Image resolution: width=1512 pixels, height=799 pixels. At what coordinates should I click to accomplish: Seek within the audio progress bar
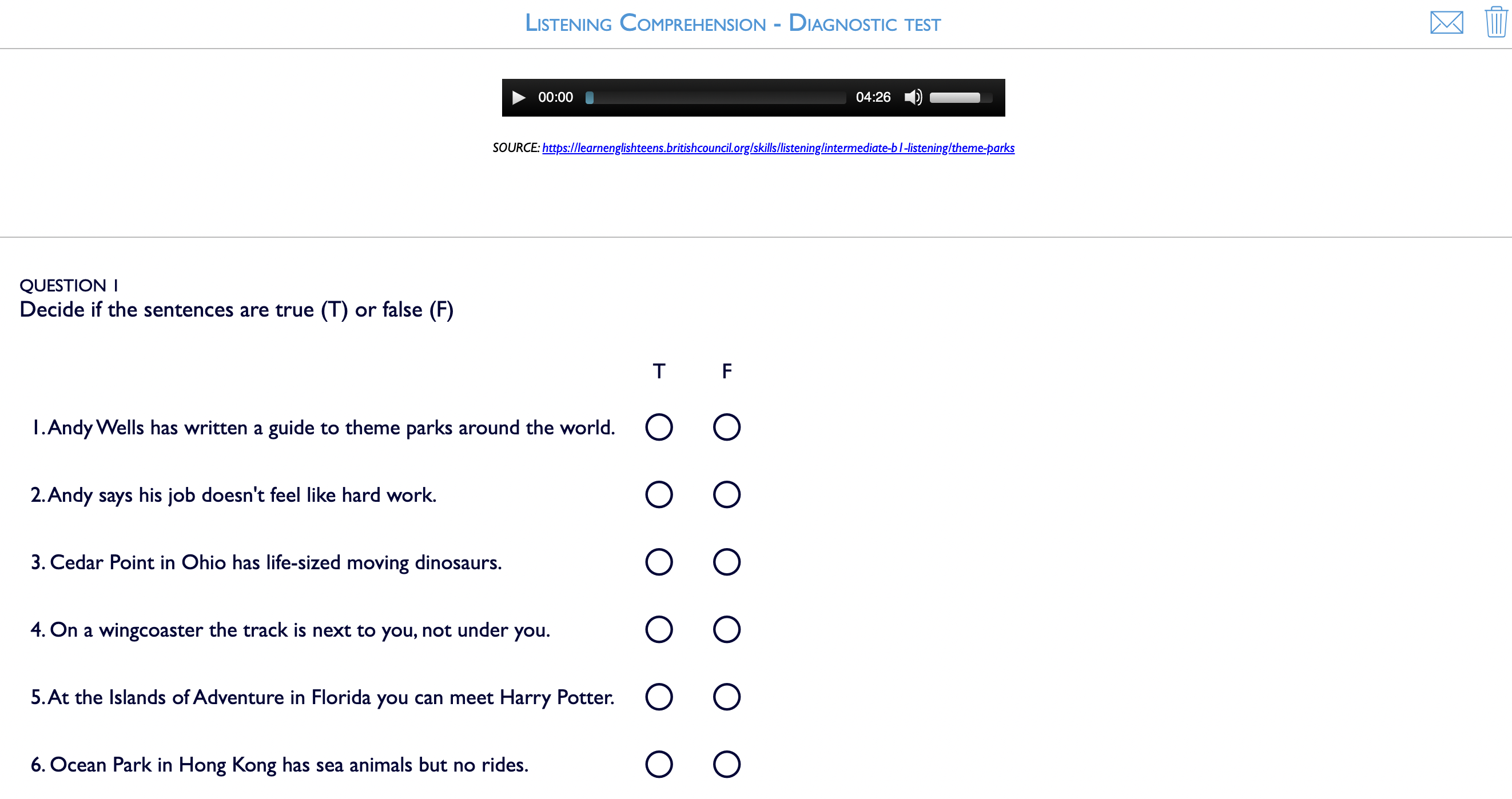[715, 97]
